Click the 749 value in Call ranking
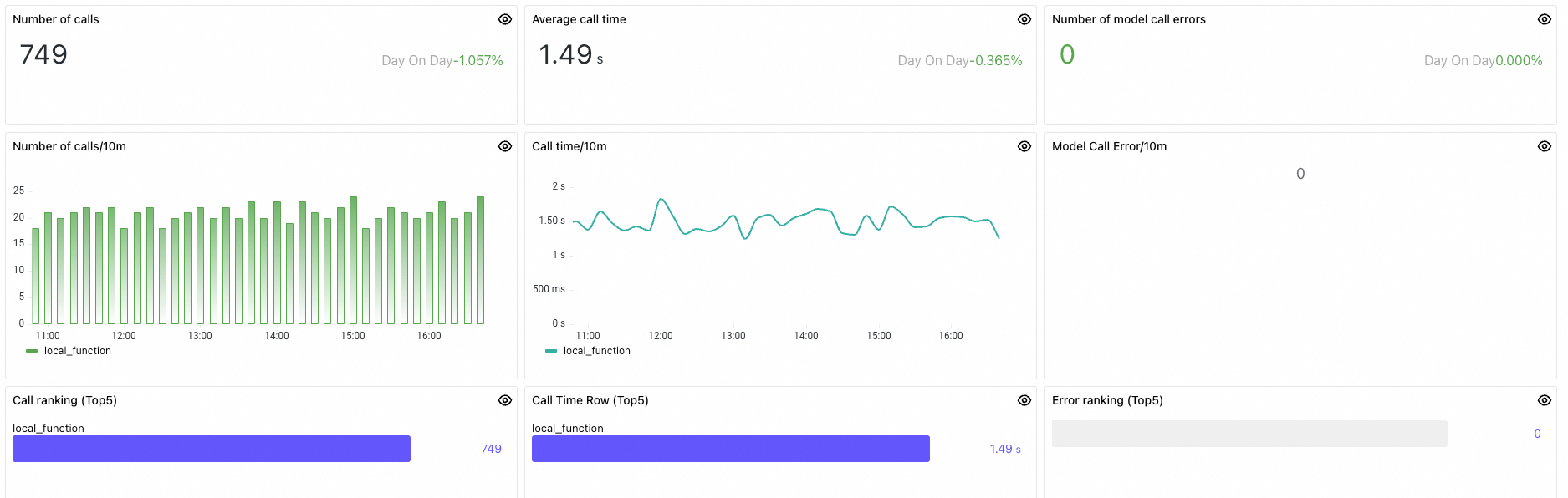The image size is (1568, 498). 491,449
